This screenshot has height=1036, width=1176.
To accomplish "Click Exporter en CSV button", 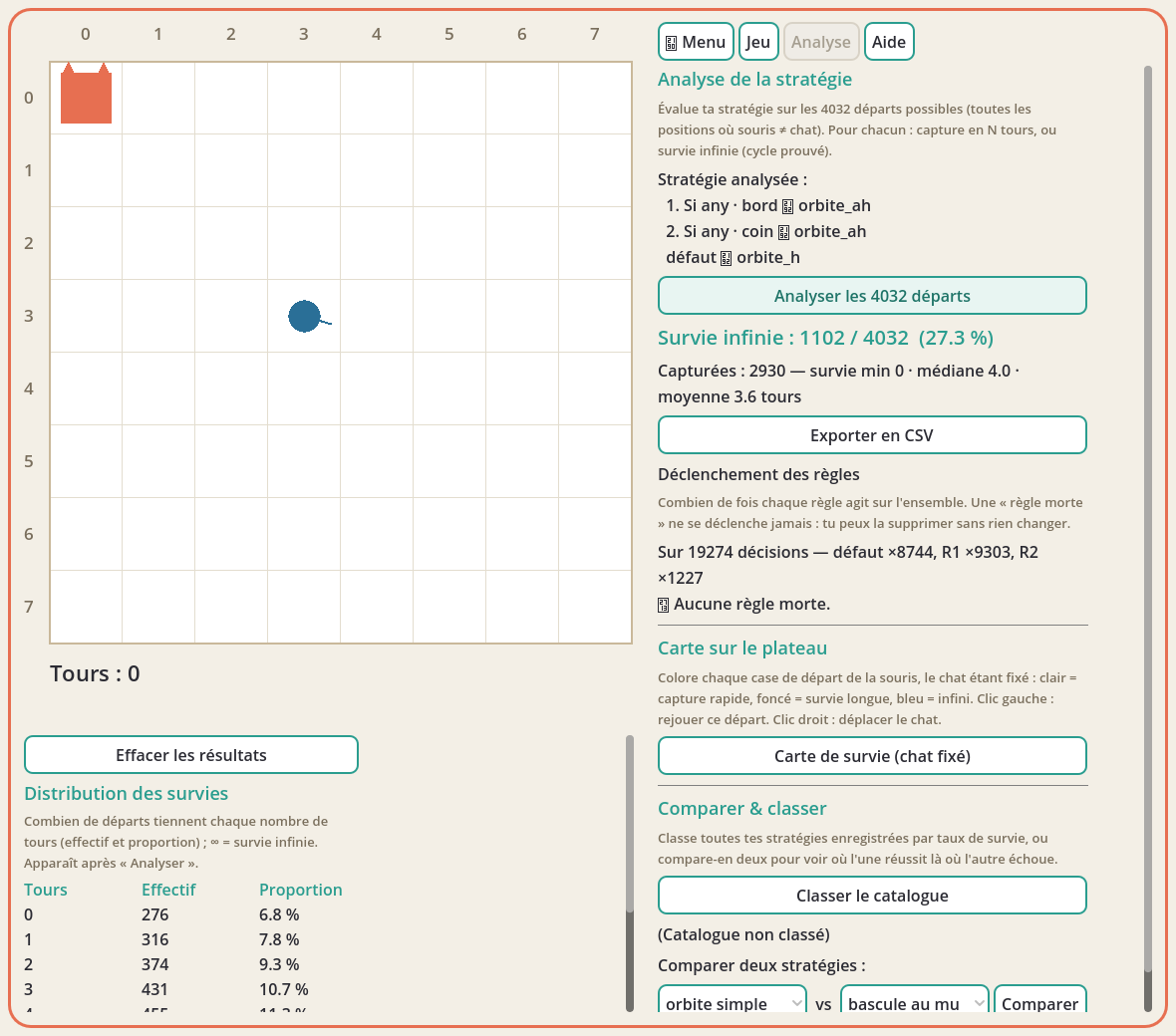I will point(871,434).
